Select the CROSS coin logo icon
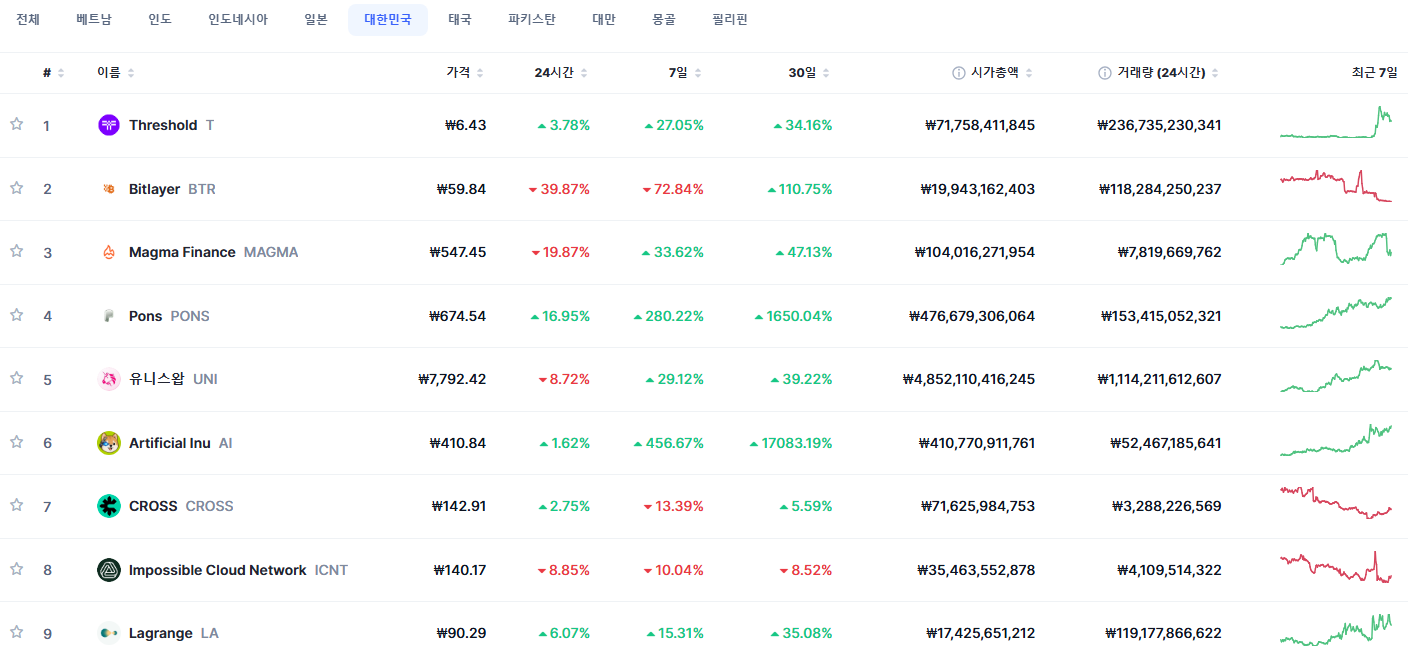 [109, 506]
